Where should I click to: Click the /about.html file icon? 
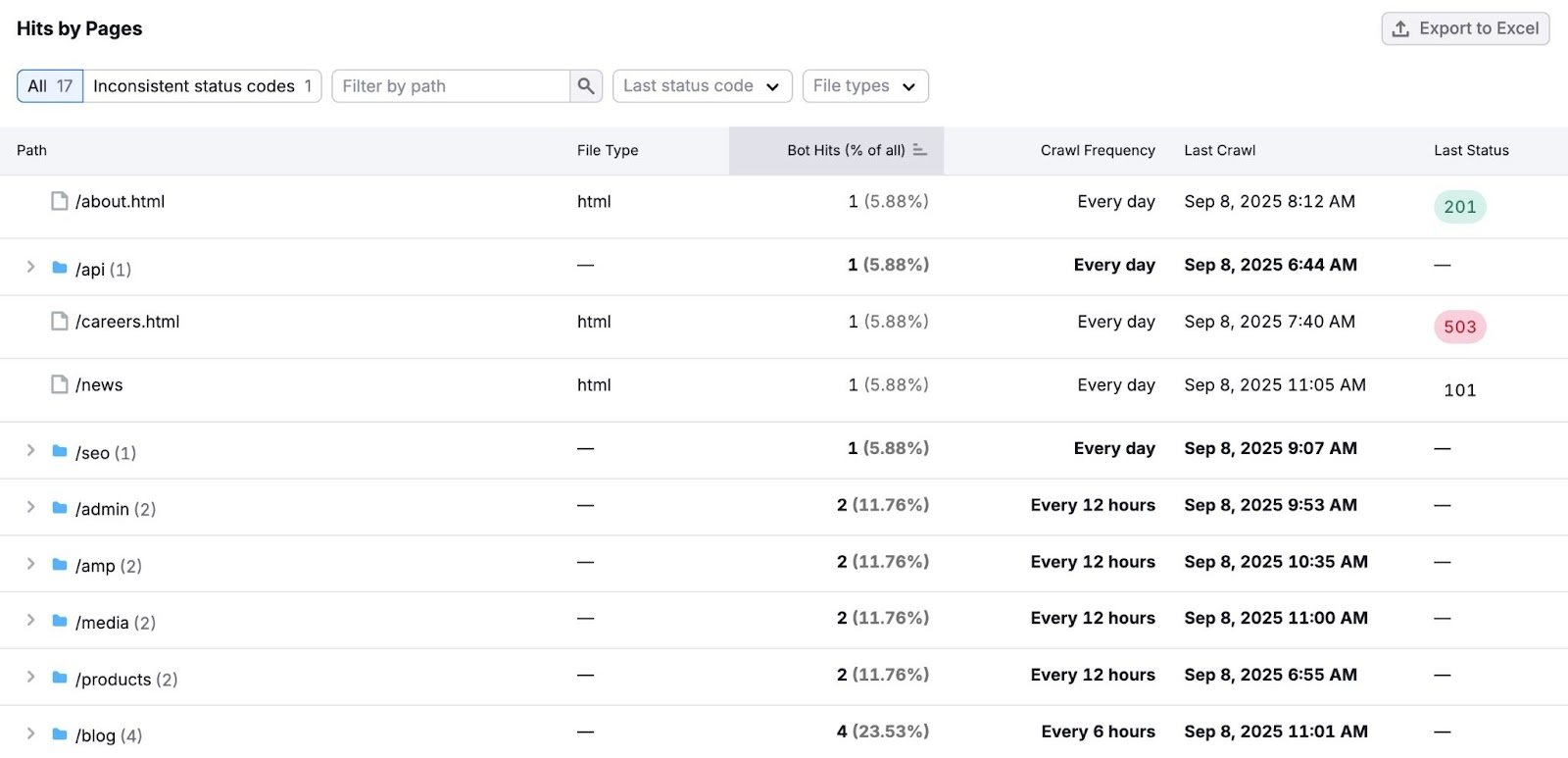[x=60, y=201]
